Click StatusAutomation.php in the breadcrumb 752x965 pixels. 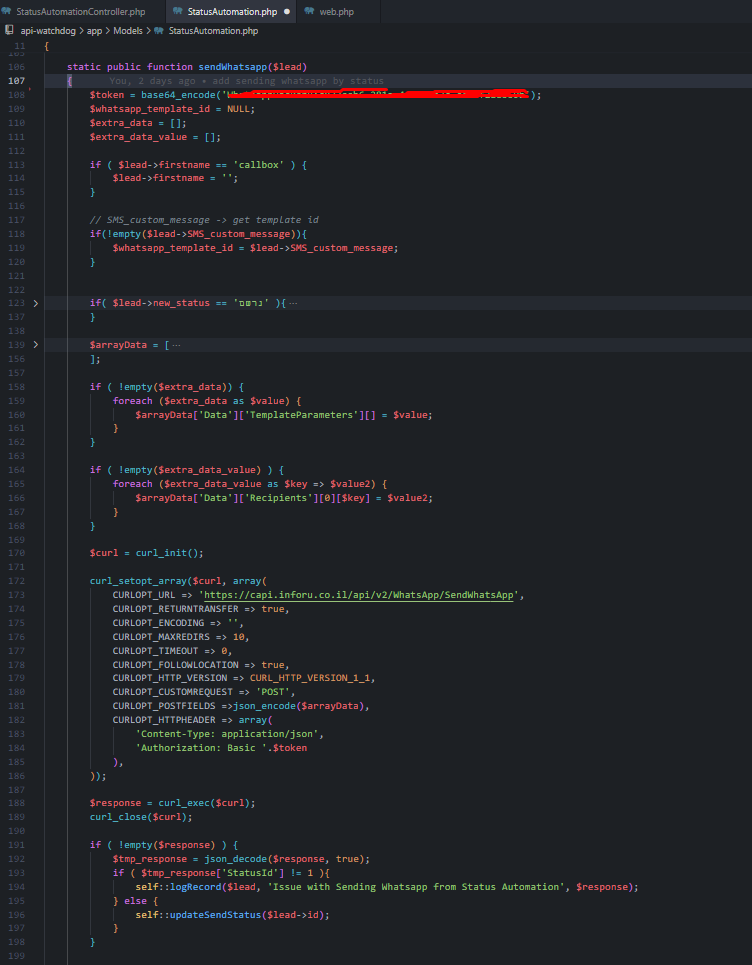213,31
